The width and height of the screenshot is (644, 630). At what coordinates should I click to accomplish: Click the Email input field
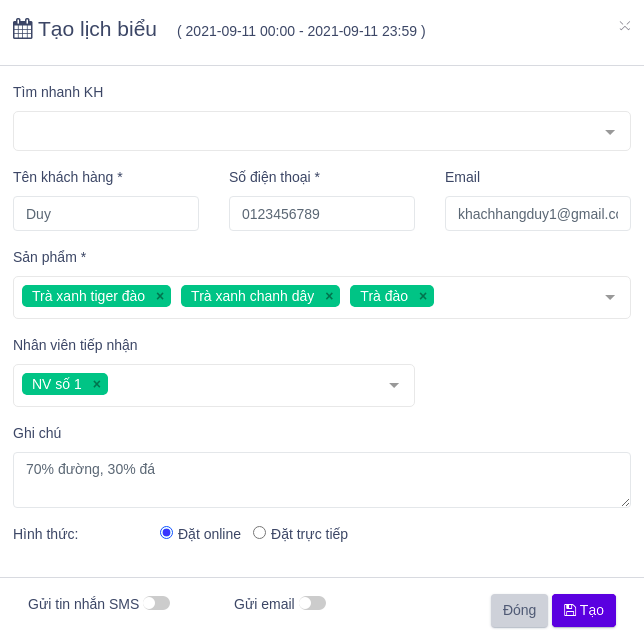tap(538, 214)
